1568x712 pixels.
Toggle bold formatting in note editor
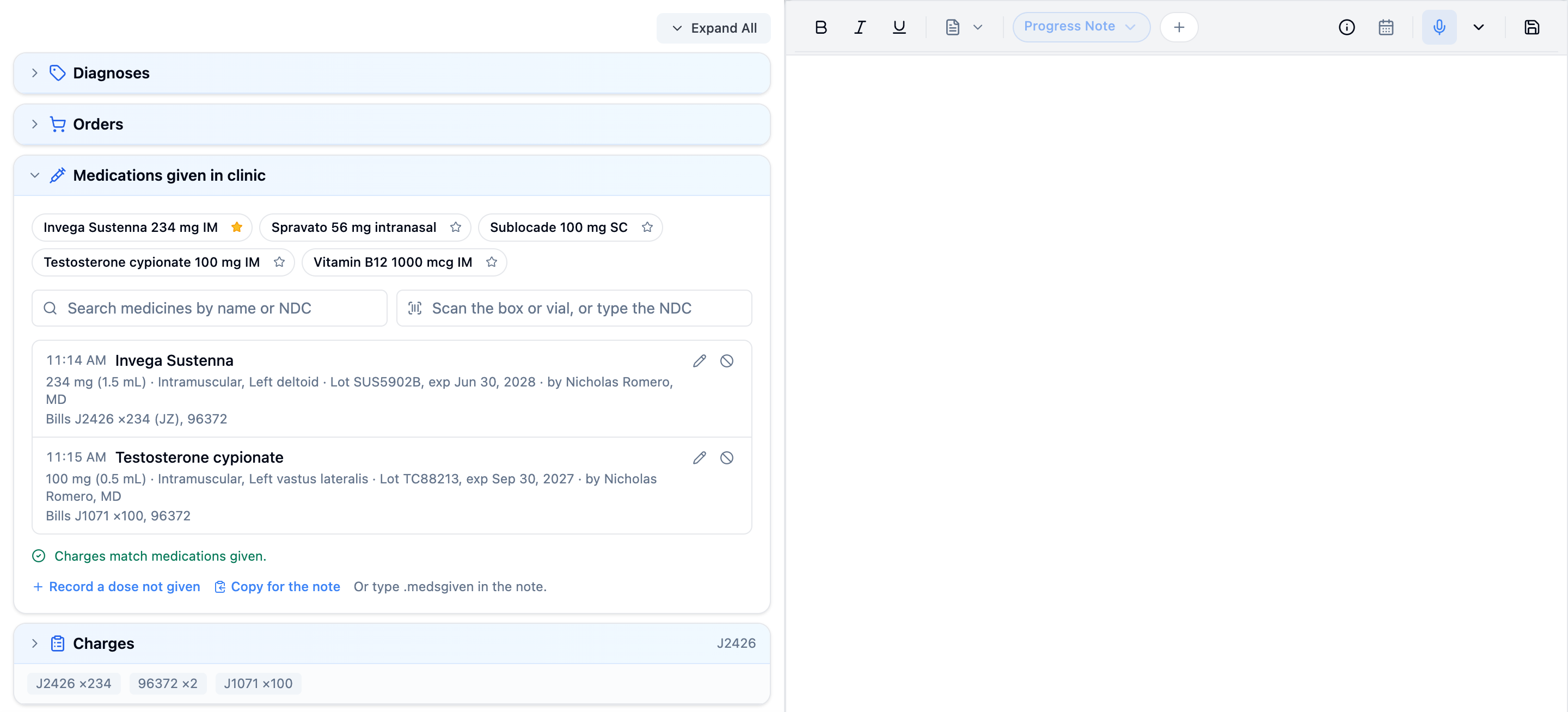point(820,27)
